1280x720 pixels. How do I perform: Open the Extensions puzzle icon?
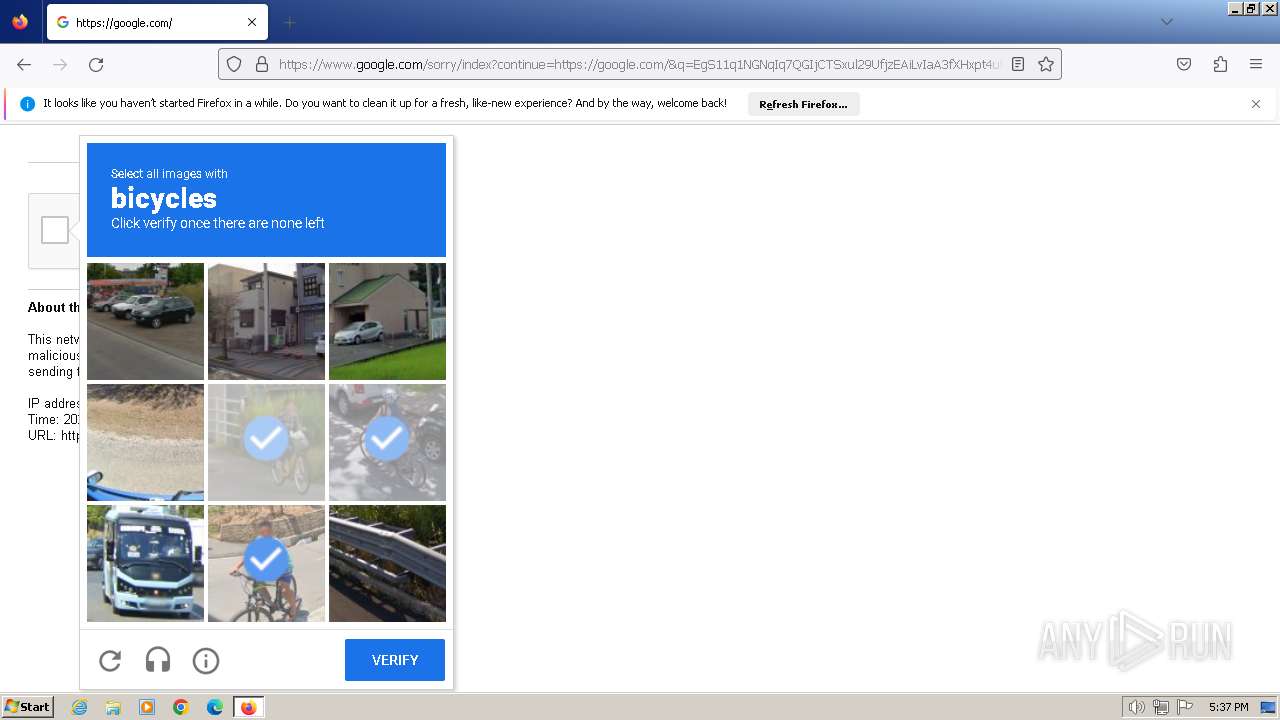pyautogui.click(x=1220, y=64)
